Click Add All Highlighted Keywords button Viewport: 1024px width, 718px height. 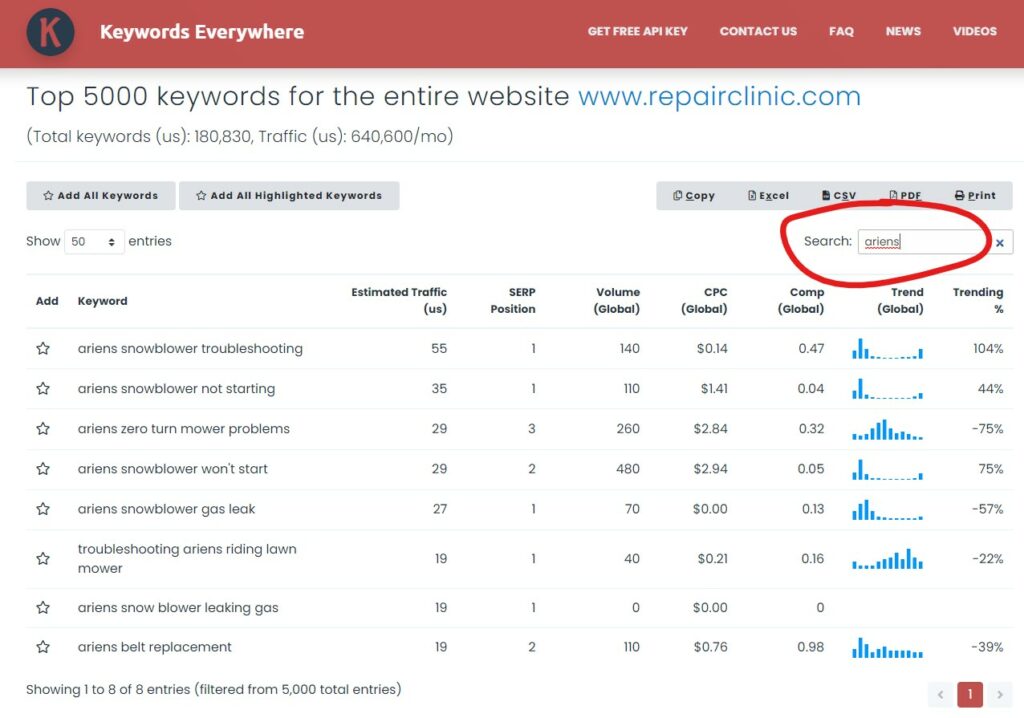coord(289,195)
